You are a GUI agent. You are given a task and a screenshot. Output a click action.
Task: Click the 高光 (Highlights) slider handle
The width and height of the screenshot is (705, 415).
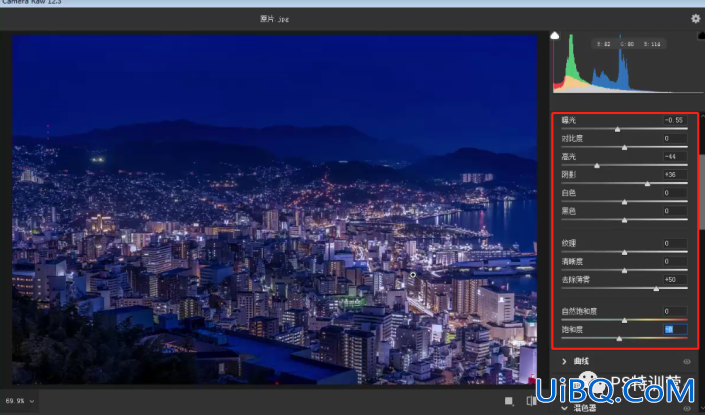tap(597, 165)
